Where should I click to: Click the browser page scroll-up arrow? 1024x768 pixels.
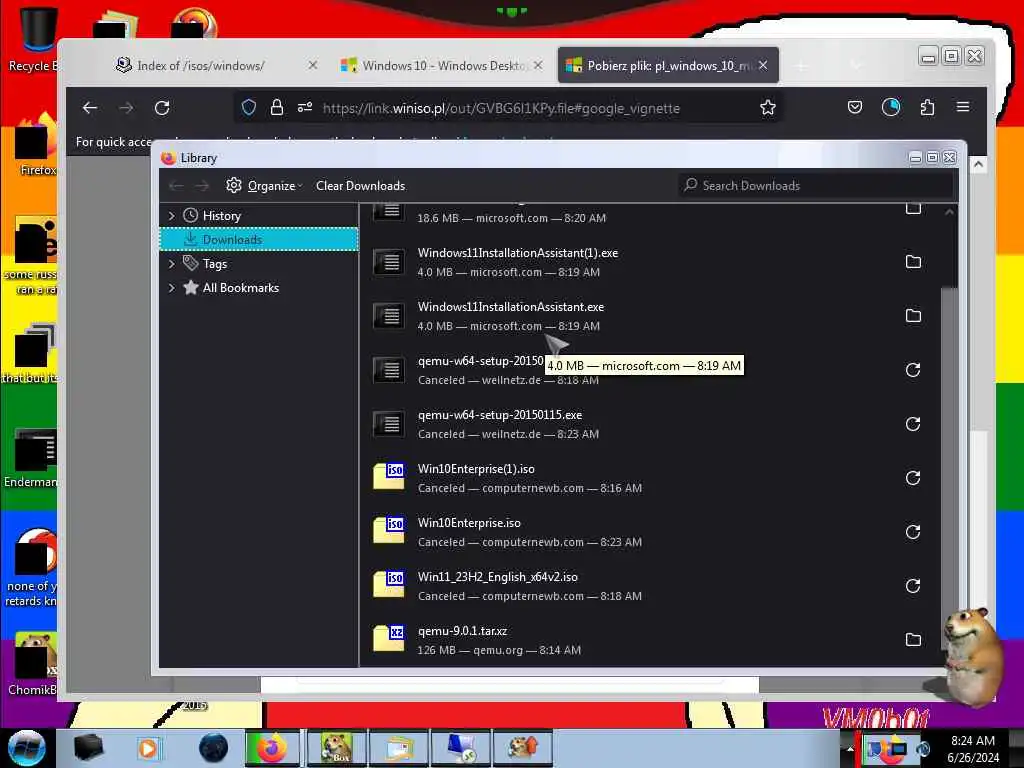point(978,165)
